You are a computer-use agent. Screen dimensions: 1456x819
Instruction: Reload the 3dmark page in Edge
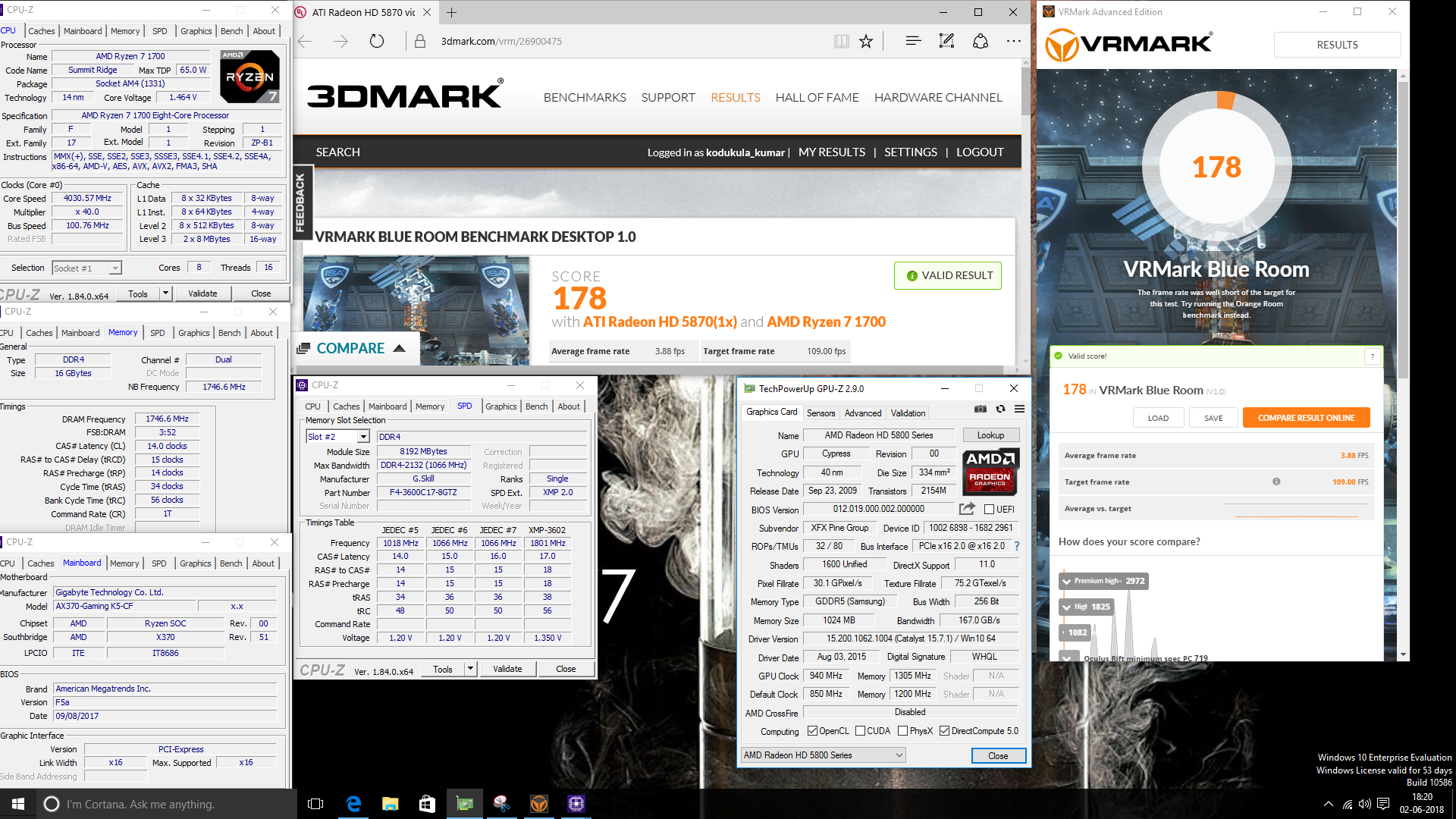tap(377, 42)
